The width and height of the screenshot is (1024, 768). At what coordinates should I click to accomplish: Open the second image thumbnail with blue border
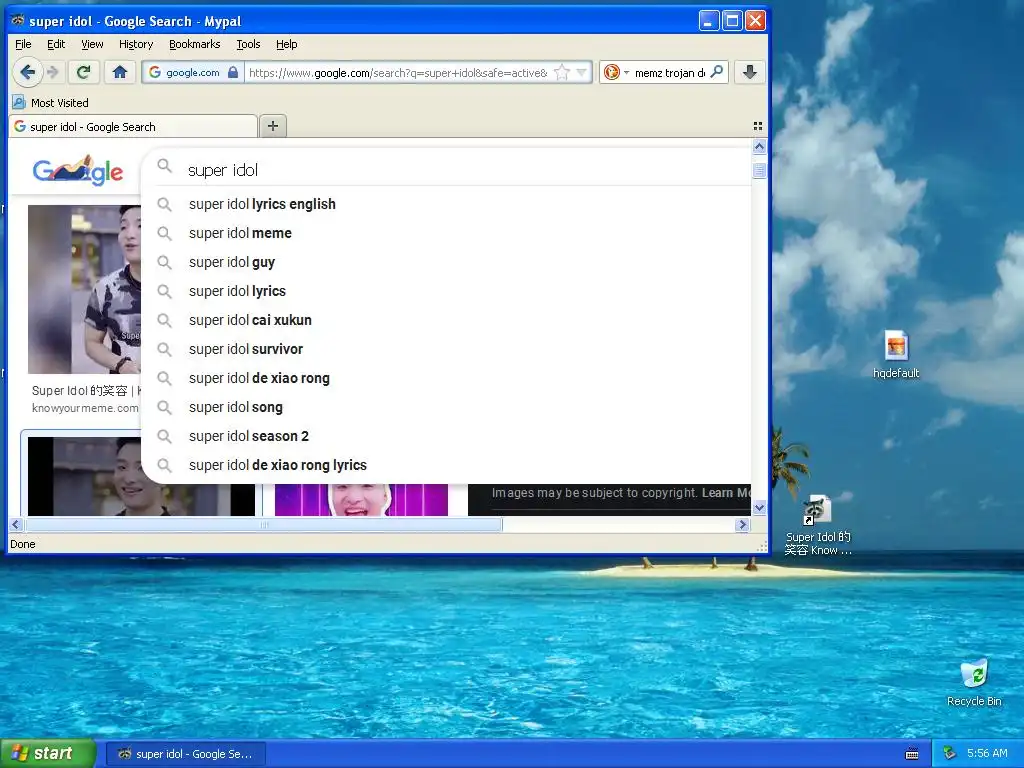coord(141,477)
